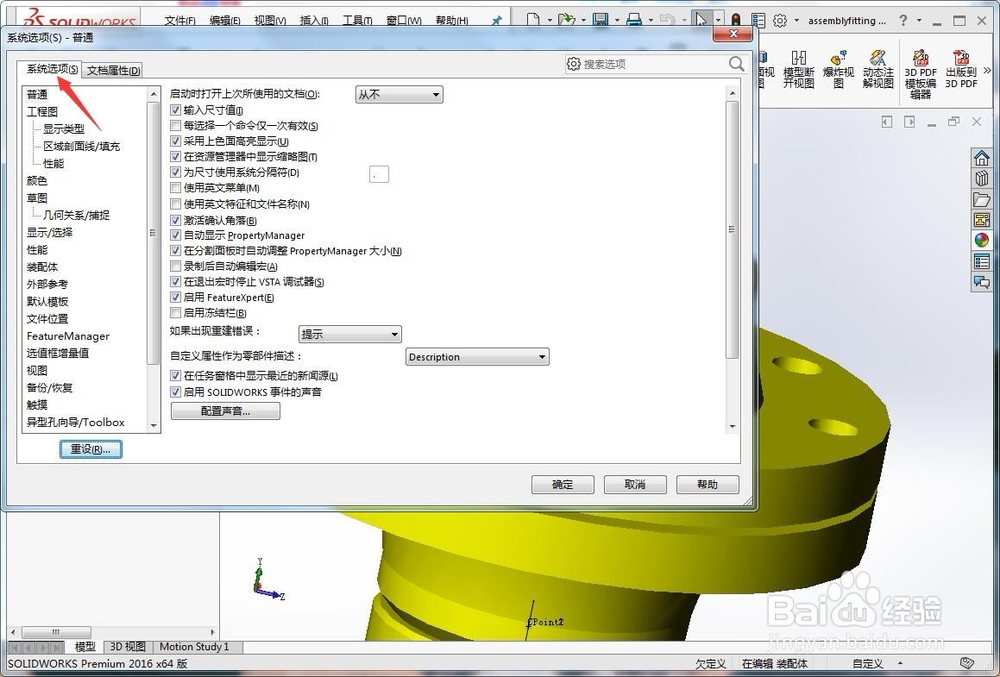Image resolution: width=1000 pixels, height=677 pixels.
Task: Expand the Help dropdown arrow
Action: 919,20
